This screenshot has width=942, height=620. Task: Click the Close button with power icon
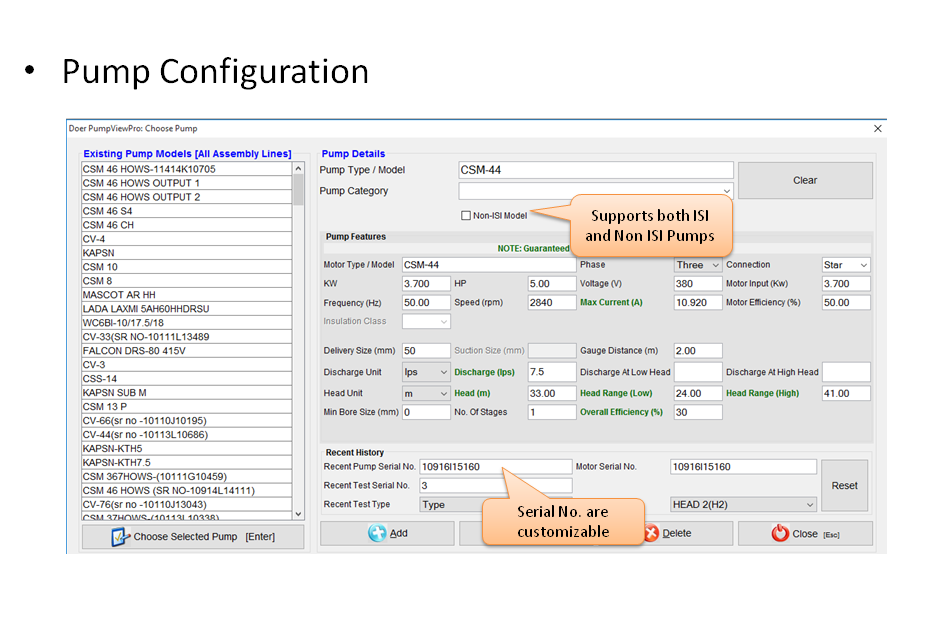point(804,533)
